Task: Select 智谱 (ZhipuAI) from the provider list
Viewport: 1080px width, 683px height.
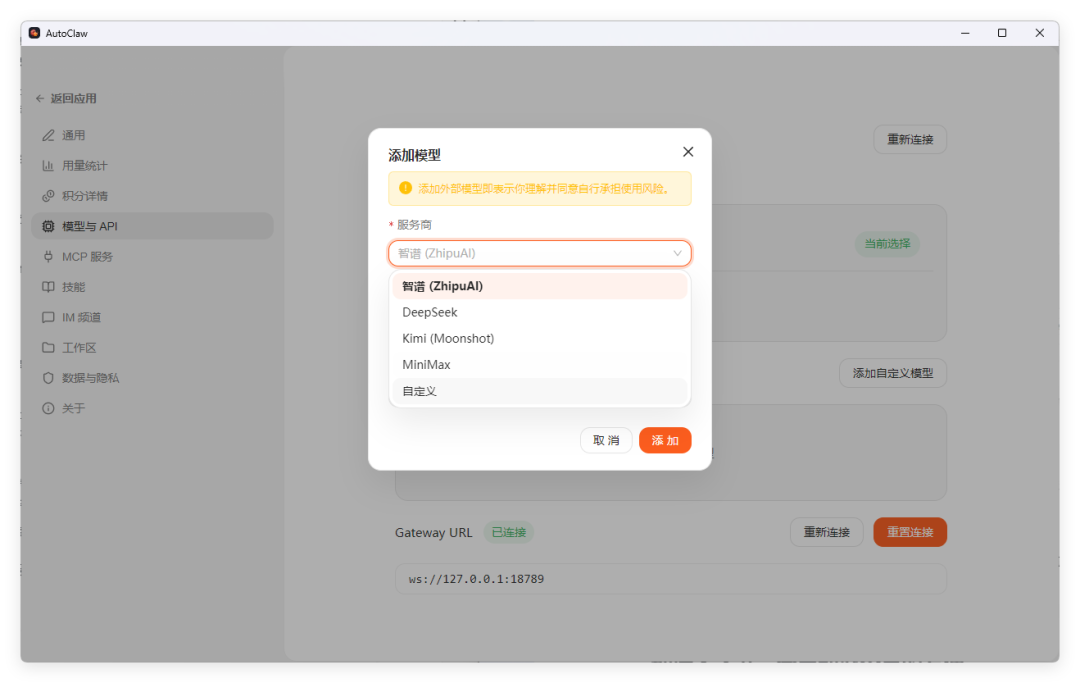Action: tap(539, 286)
